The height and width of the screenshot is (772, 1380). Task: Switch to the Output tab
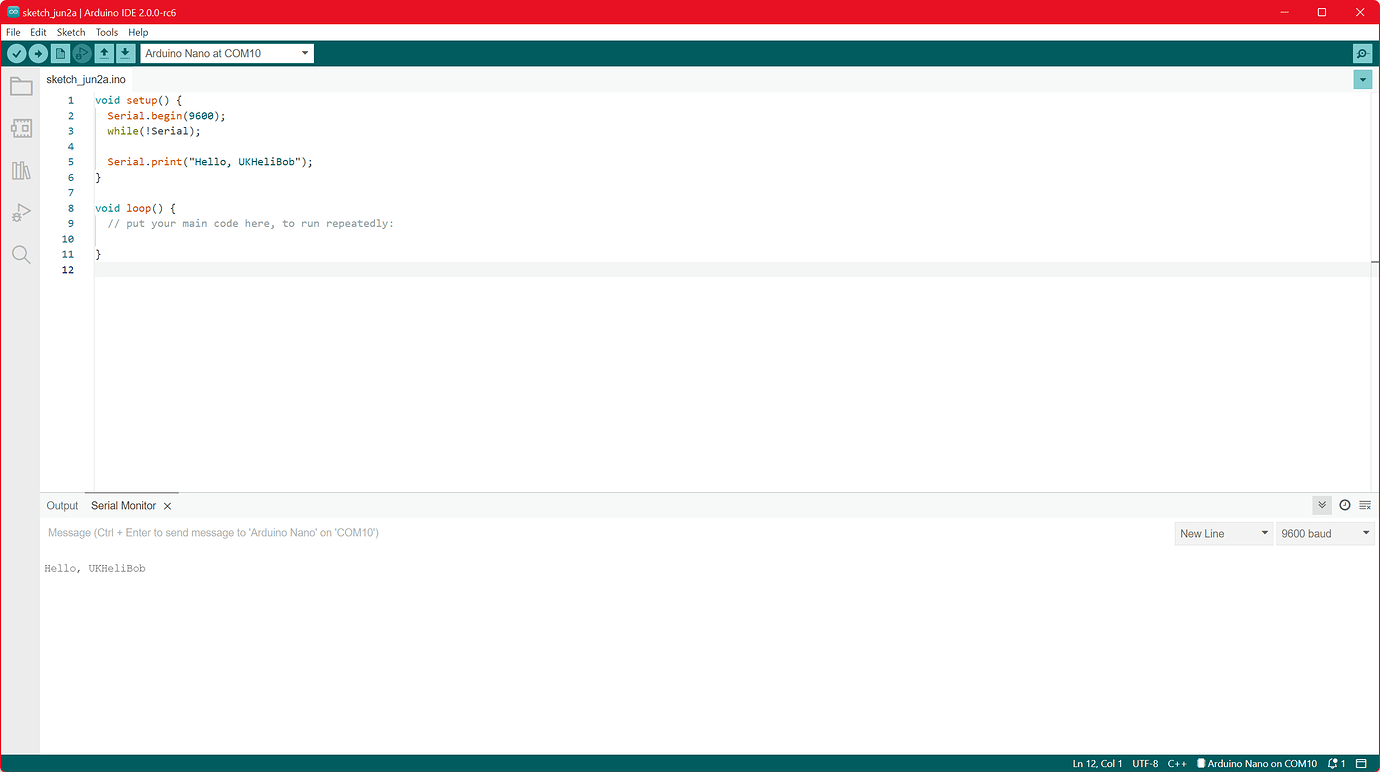coord(61,505)
